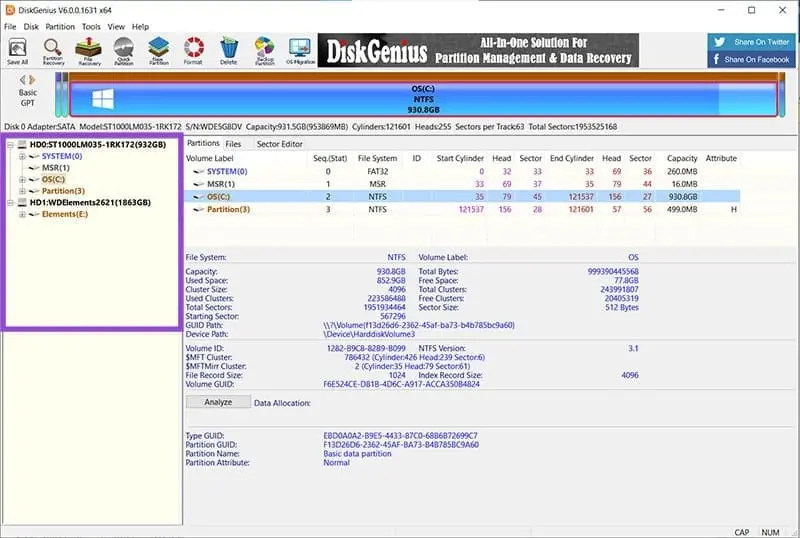The width and height of the screenshot is (800, 538).
Task: Sort by the Volume Label column header
Action: tap(210, 158)
